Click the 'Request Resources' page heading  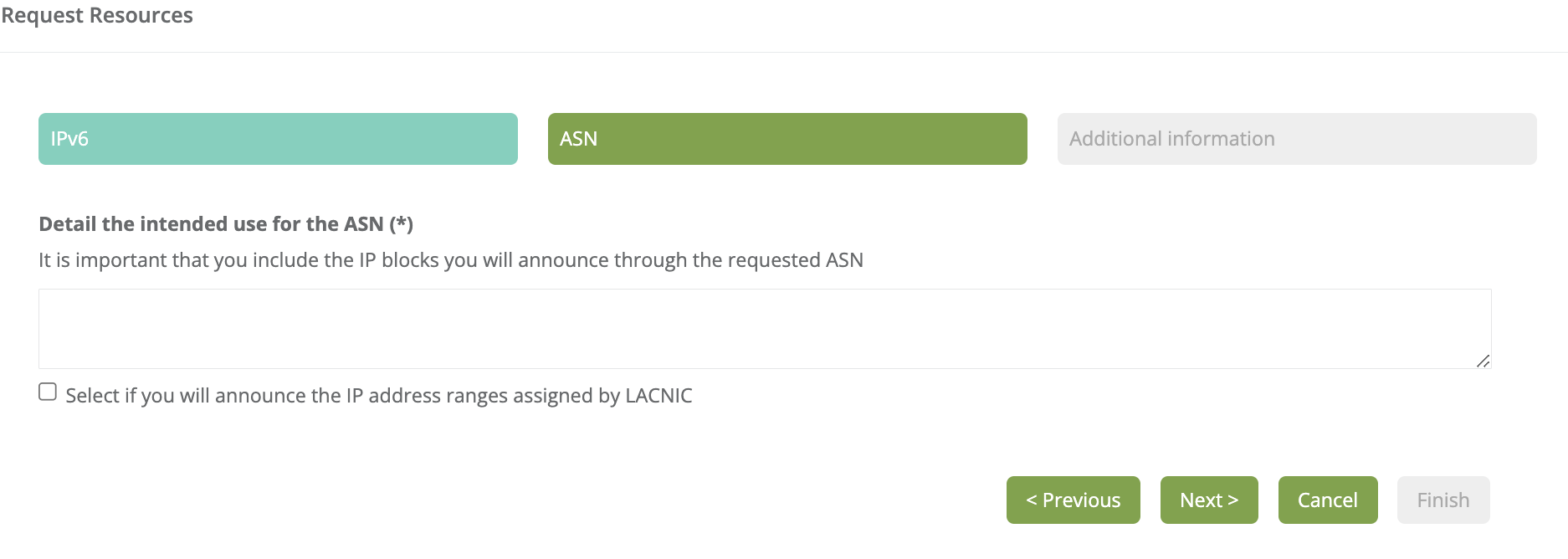[x=97, y=16]
